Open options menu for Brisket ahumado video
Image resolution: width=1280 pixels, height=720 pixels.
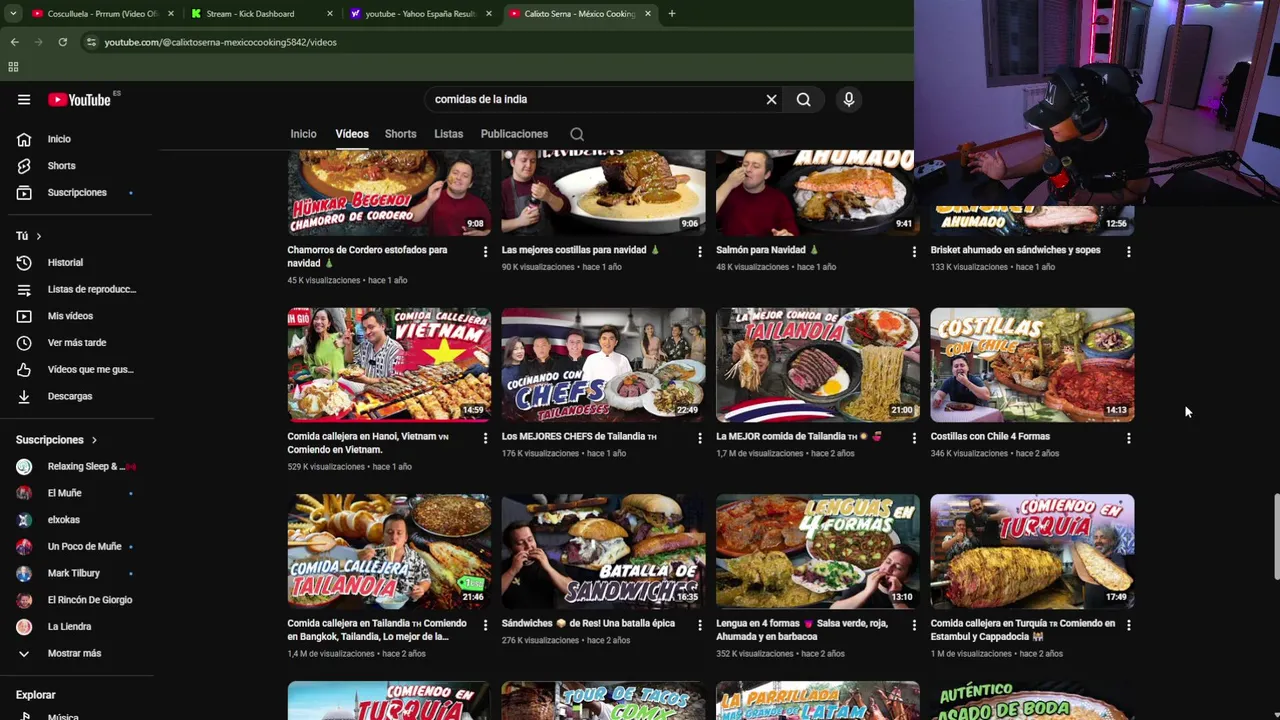[x=1128, y=252]
